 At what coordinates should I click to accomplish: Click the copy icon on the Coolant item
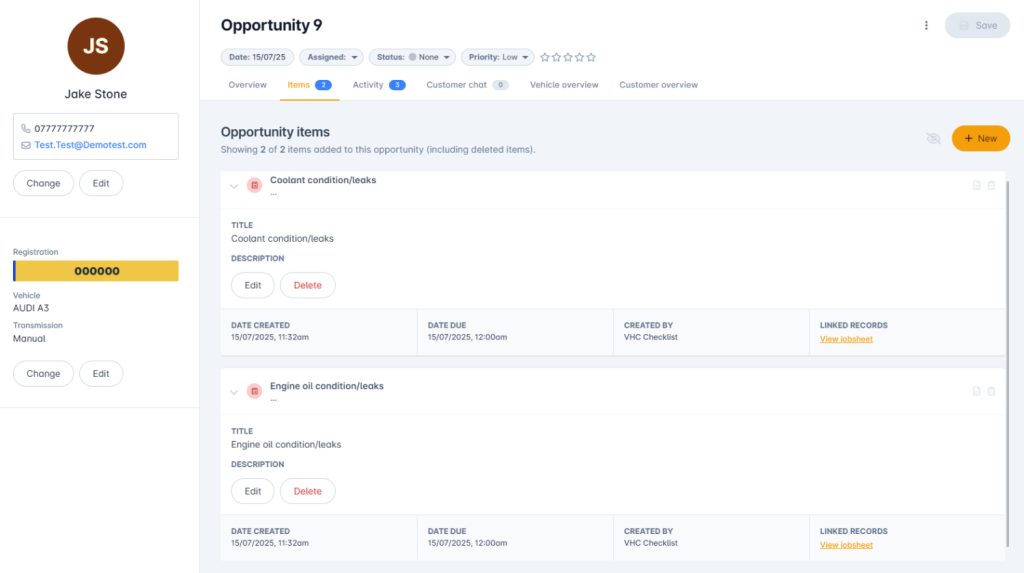pyautogui.click(x=976, y=186)
